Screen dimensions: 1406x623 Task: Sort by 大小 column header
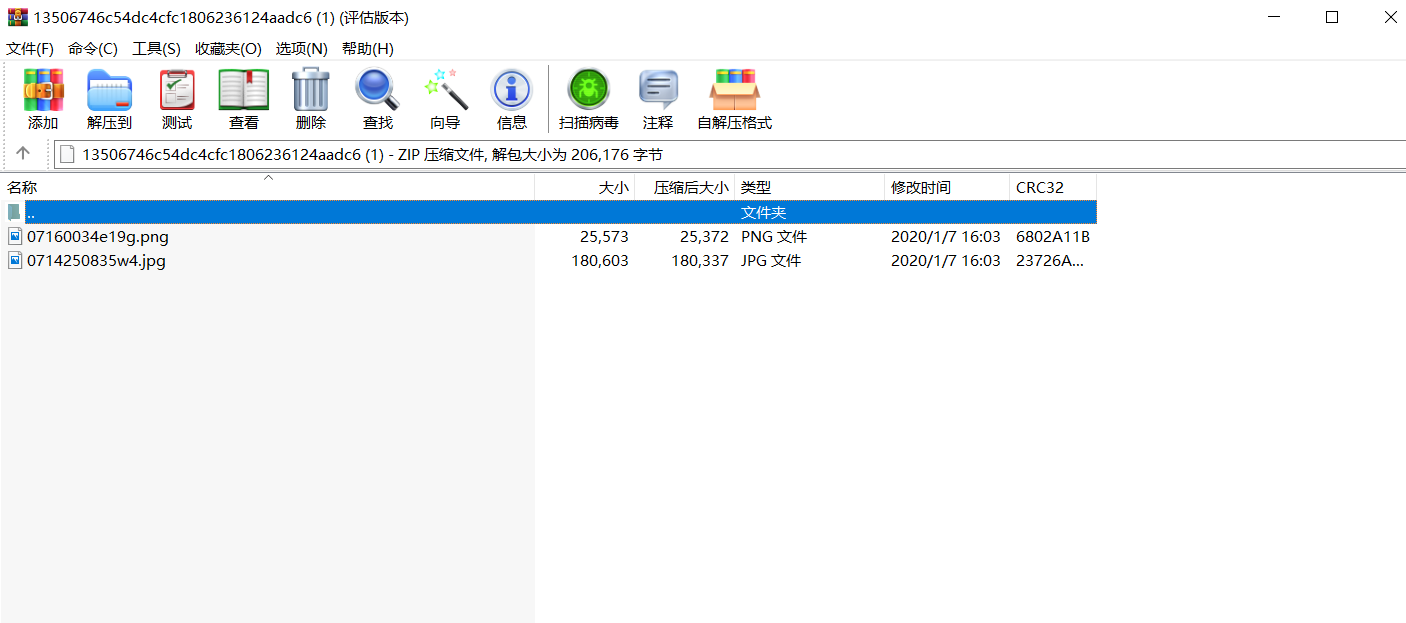(585, 187)
